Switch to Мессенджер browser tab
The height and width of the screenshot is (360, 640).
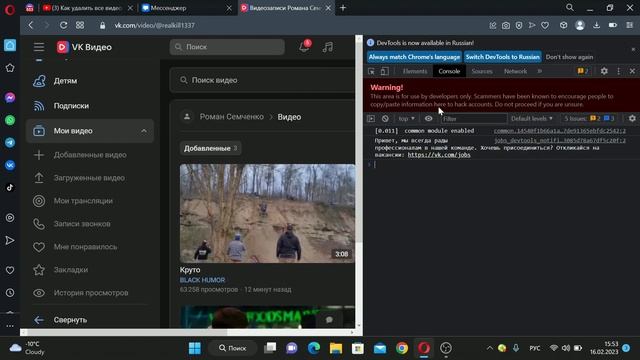coord(186,8)
